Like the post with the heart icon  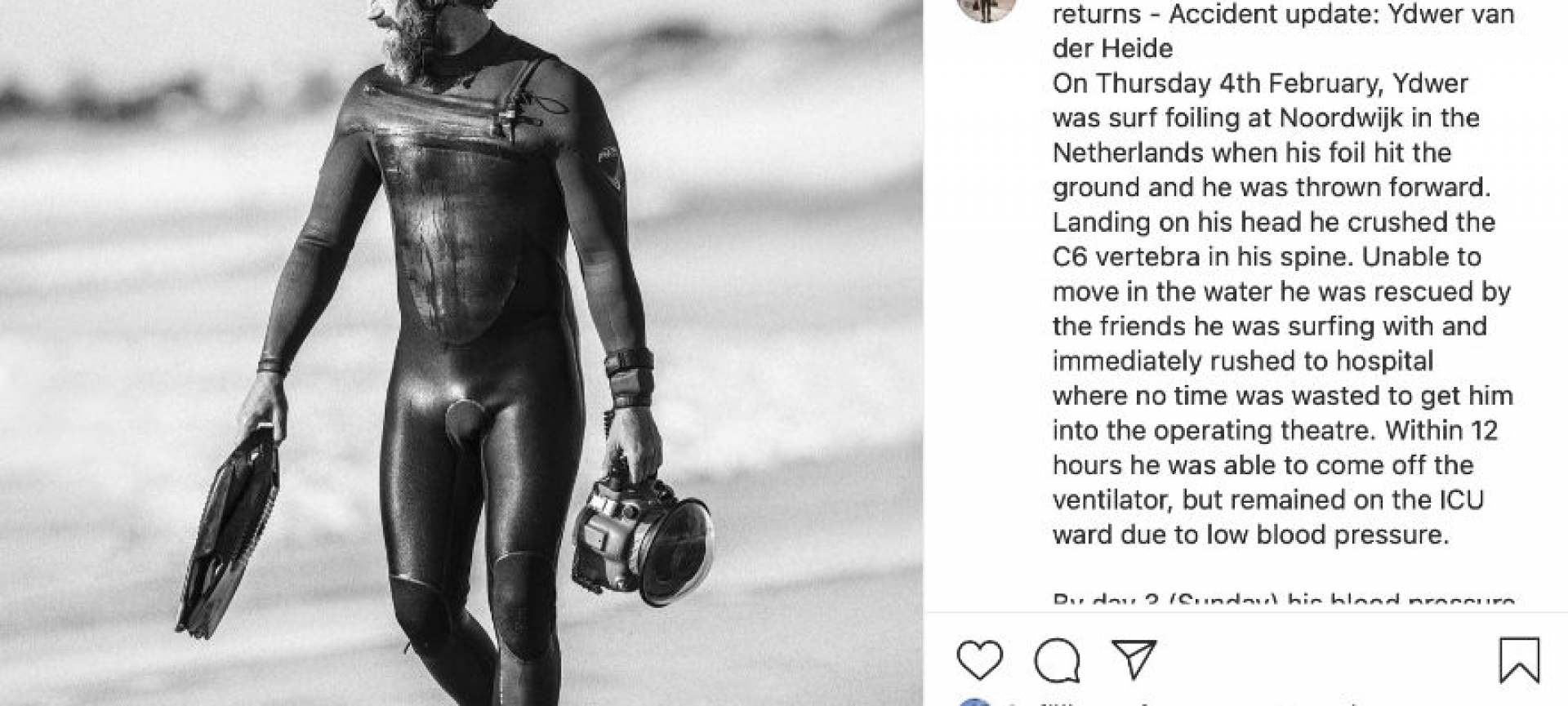point(979,660)
